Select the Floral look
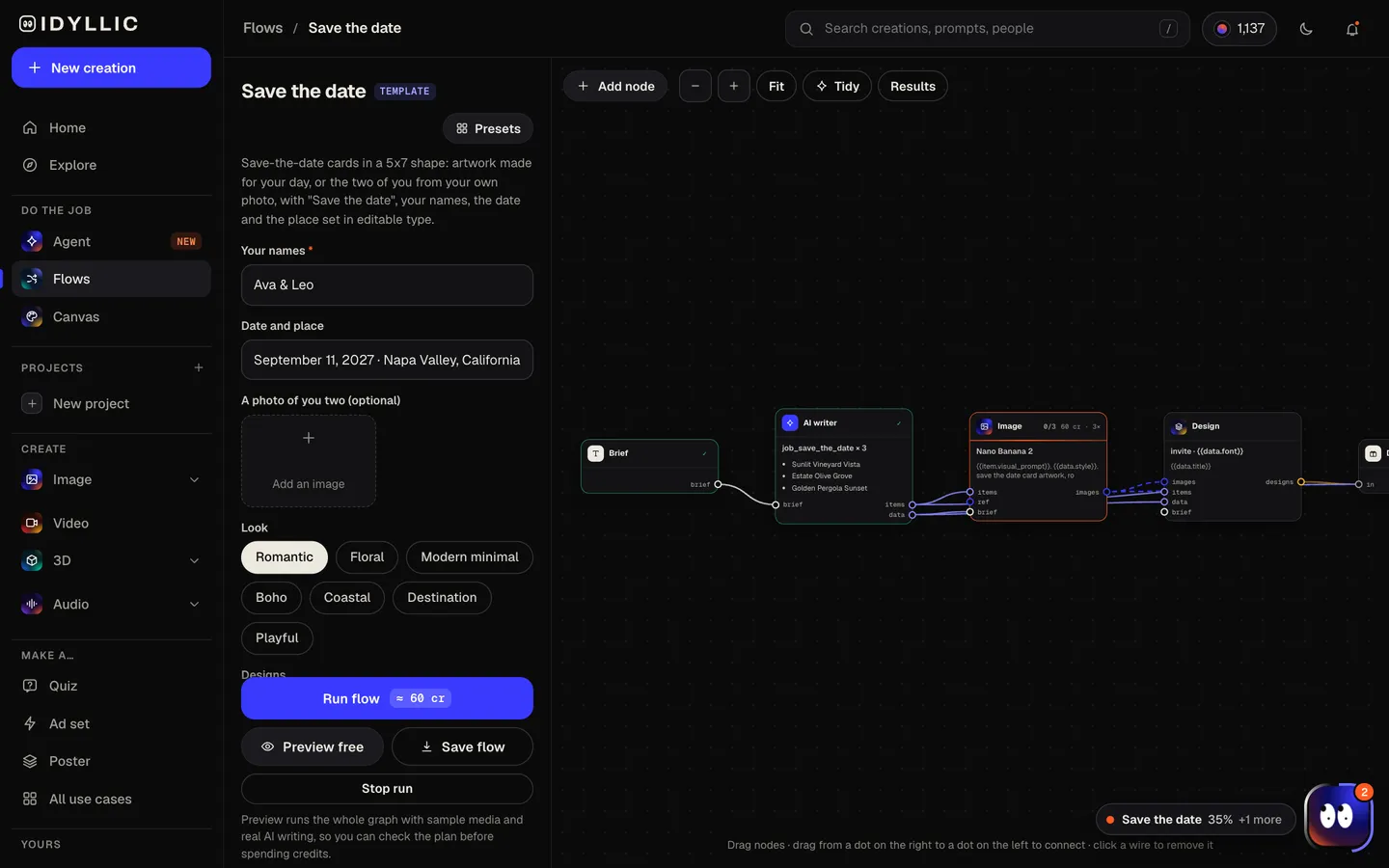Image resolution: width=1389 pixels, height=868 pixels. tap(367, 557)
